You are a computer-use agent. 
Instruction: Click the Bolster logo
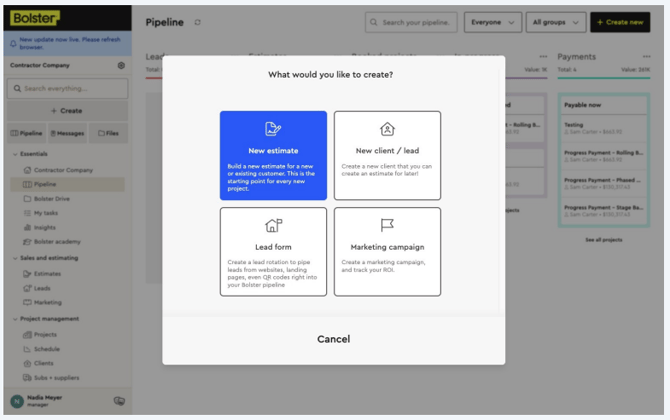click(35, 18)
